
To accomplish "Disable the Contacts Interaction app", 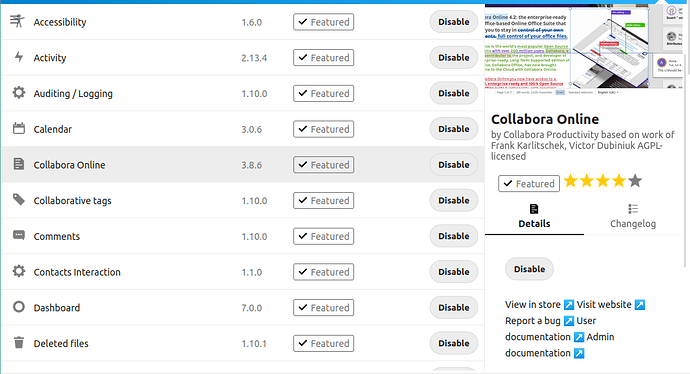I will point(454,271).
